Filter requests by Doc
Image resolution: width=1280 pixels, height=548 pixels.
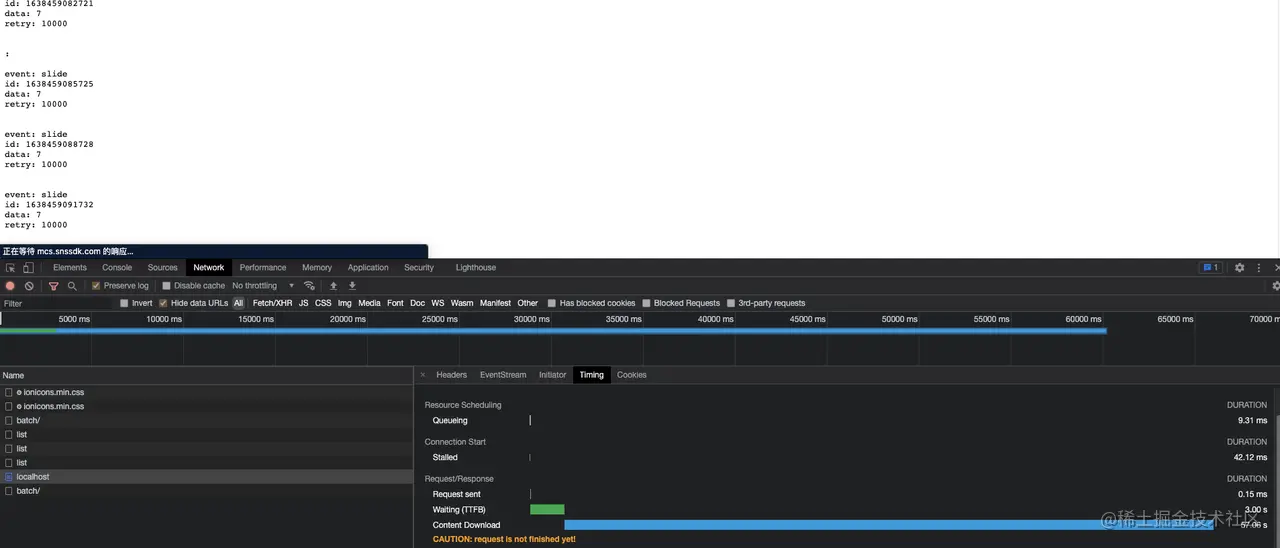click(x=417, y=303)
